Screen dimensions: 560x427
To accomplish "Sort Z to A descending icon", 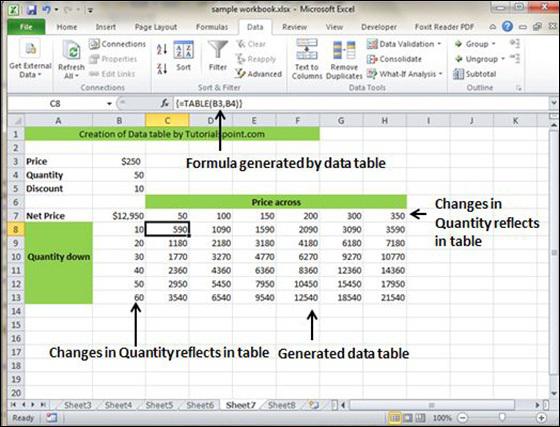I will pos(162,69).
